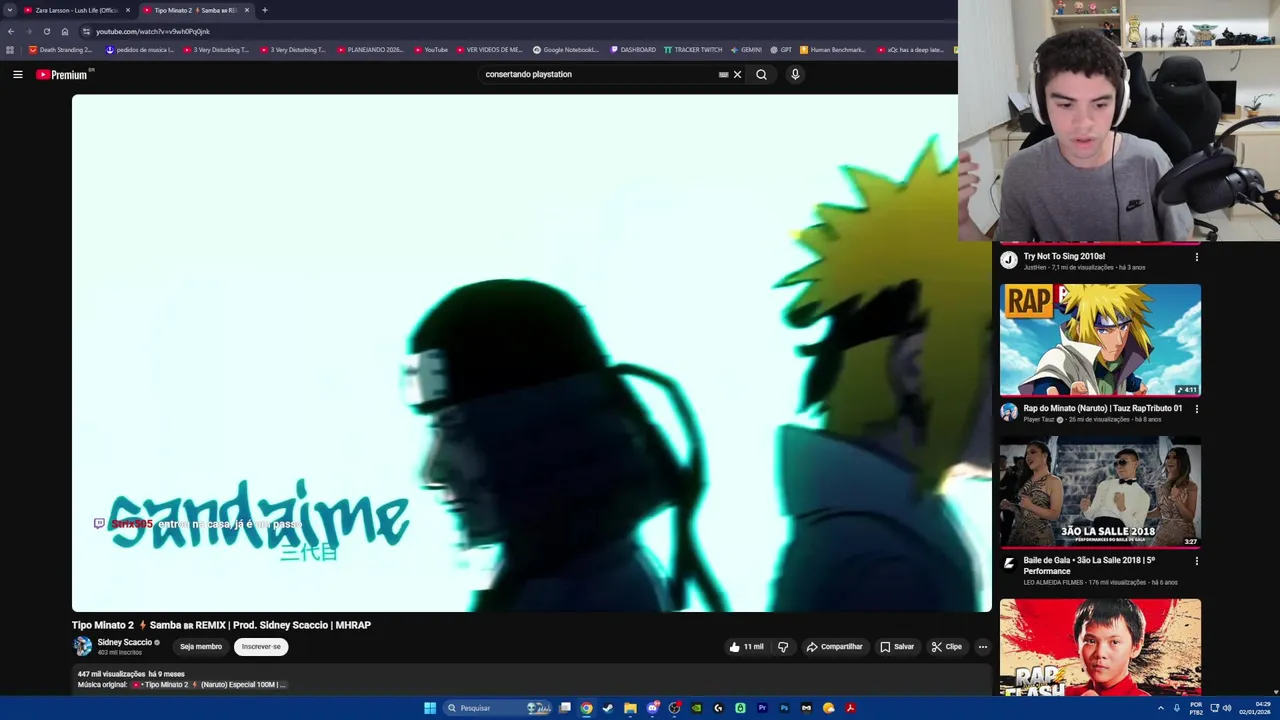Go to browser home page

click(64, 31)
